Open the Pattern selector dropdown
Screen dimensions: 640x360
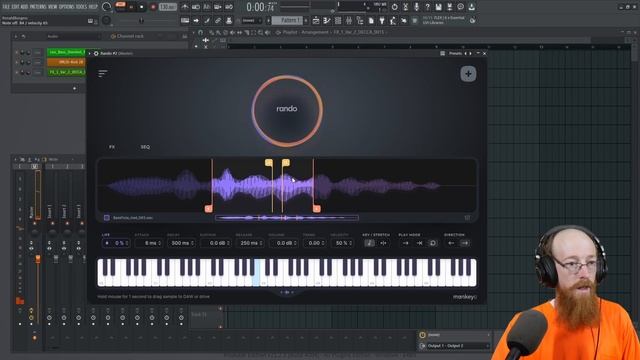(288, 20)
